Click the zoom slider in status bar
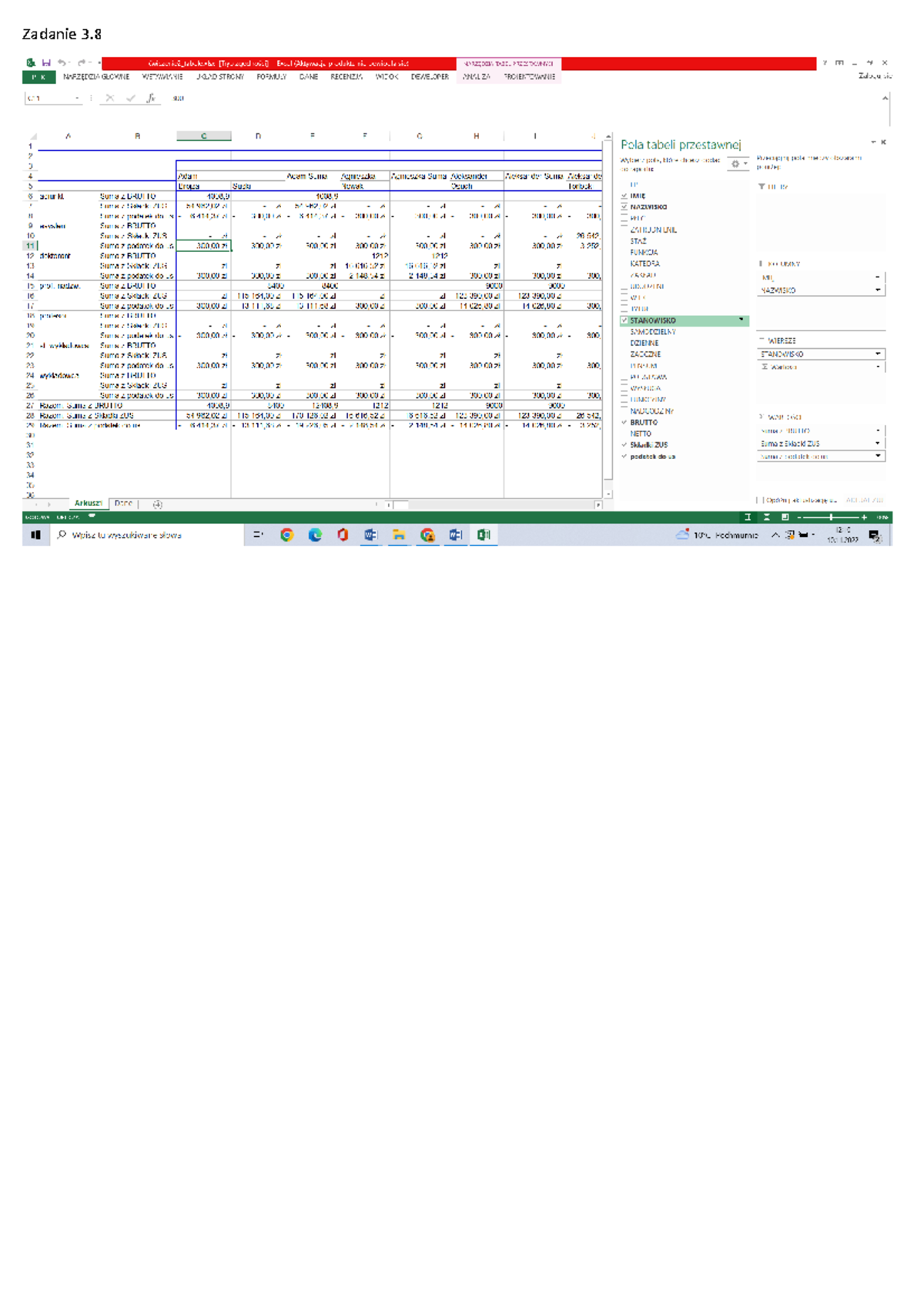The height and width of the screenshot is (1308, 924). [831, 518]
